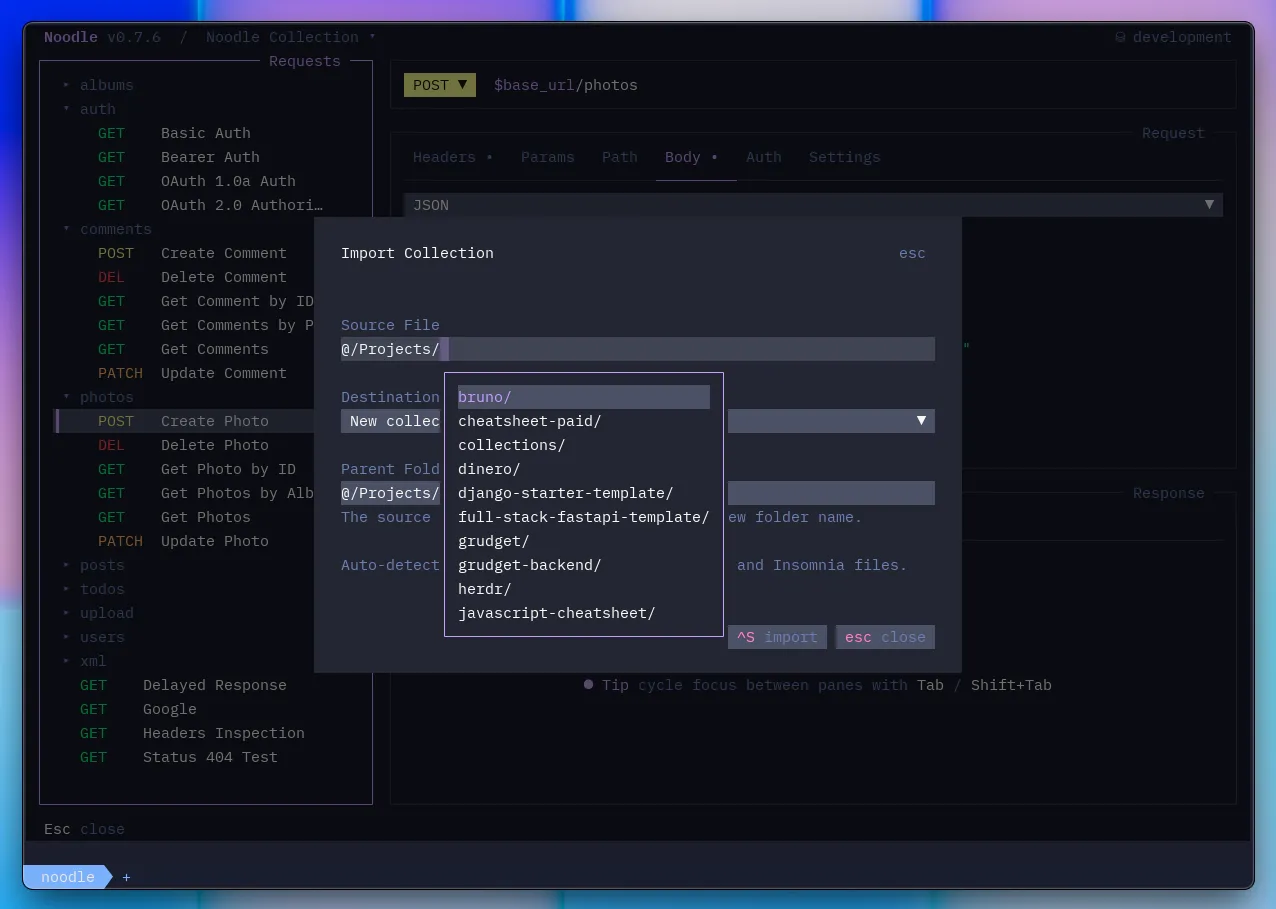Expand the posts folder
Screen dimensions: 1276x909
pyautogui.click(x=94, y=565)
